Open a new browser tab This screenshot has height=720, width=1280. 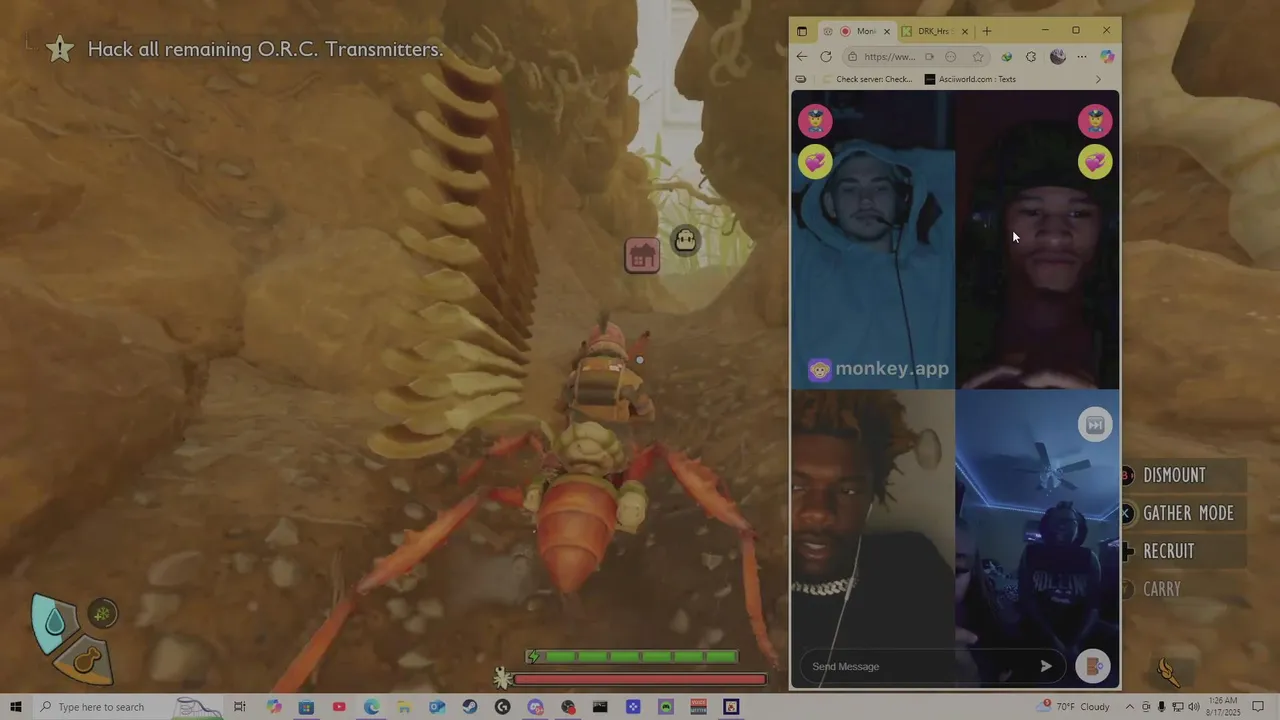click(987, 31)
